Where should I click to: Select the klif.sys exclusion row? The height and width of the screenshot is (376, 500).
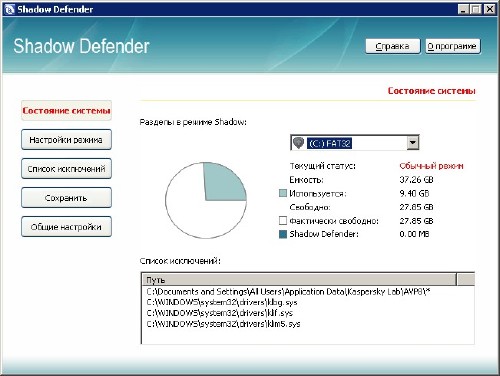pos(220,313)
